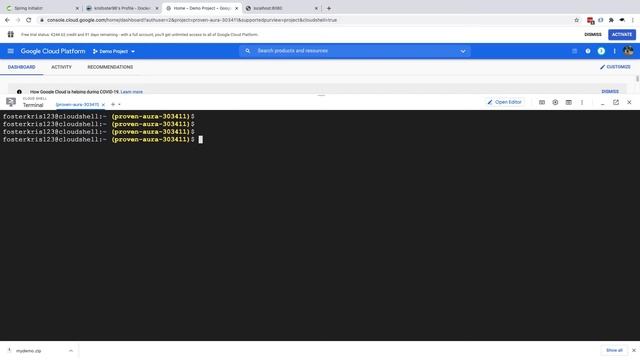
Task: Expand the new terminal tab dropdown arrow
Action: [120, 104]
